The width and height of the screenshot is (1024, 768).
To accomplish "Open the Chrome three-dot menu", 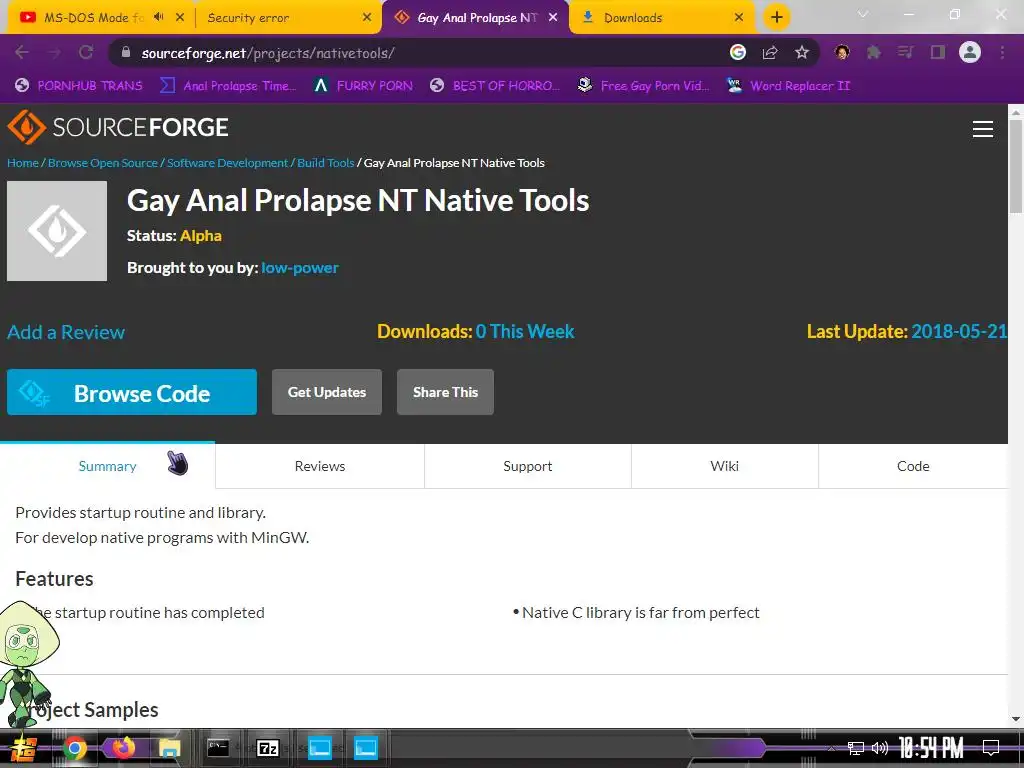I will click(x=1002, y=52).
